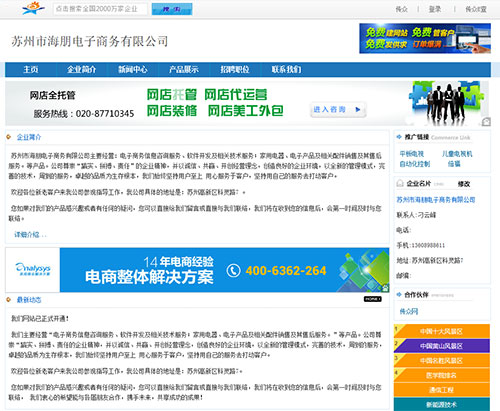This screenshot has height=411, width=500.
Task: Open the number 3 orange 中国名胜风景区 tile
Action: pos(442,360)
